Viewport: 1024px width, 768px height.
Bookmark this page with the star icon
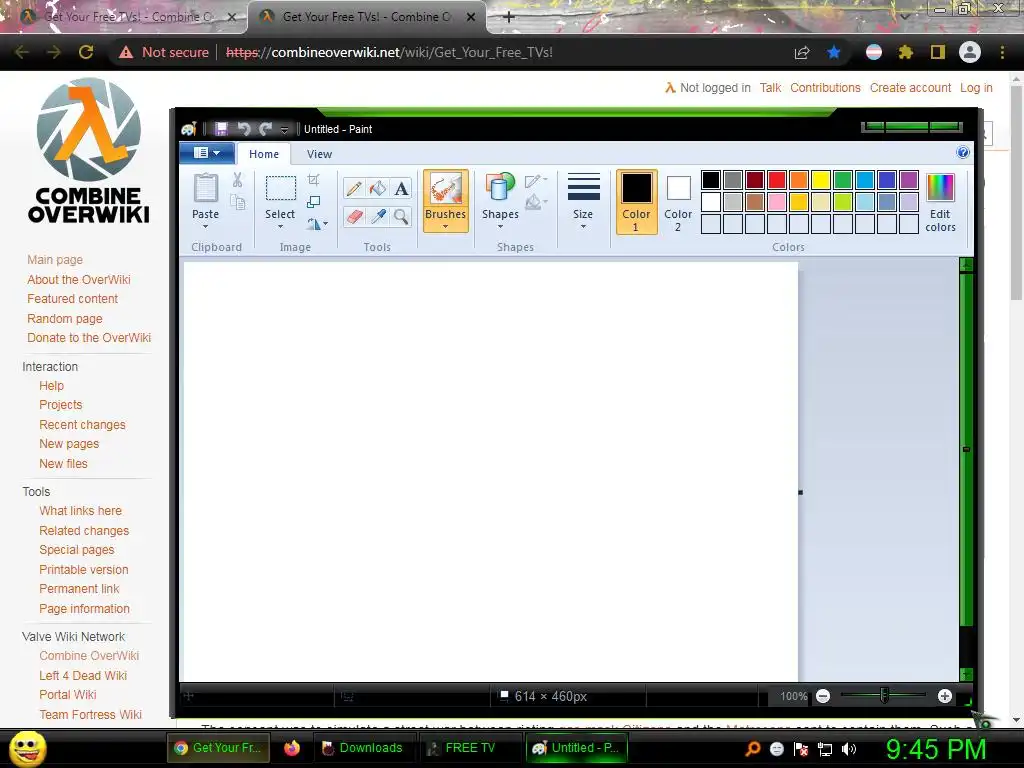point(833,52)
